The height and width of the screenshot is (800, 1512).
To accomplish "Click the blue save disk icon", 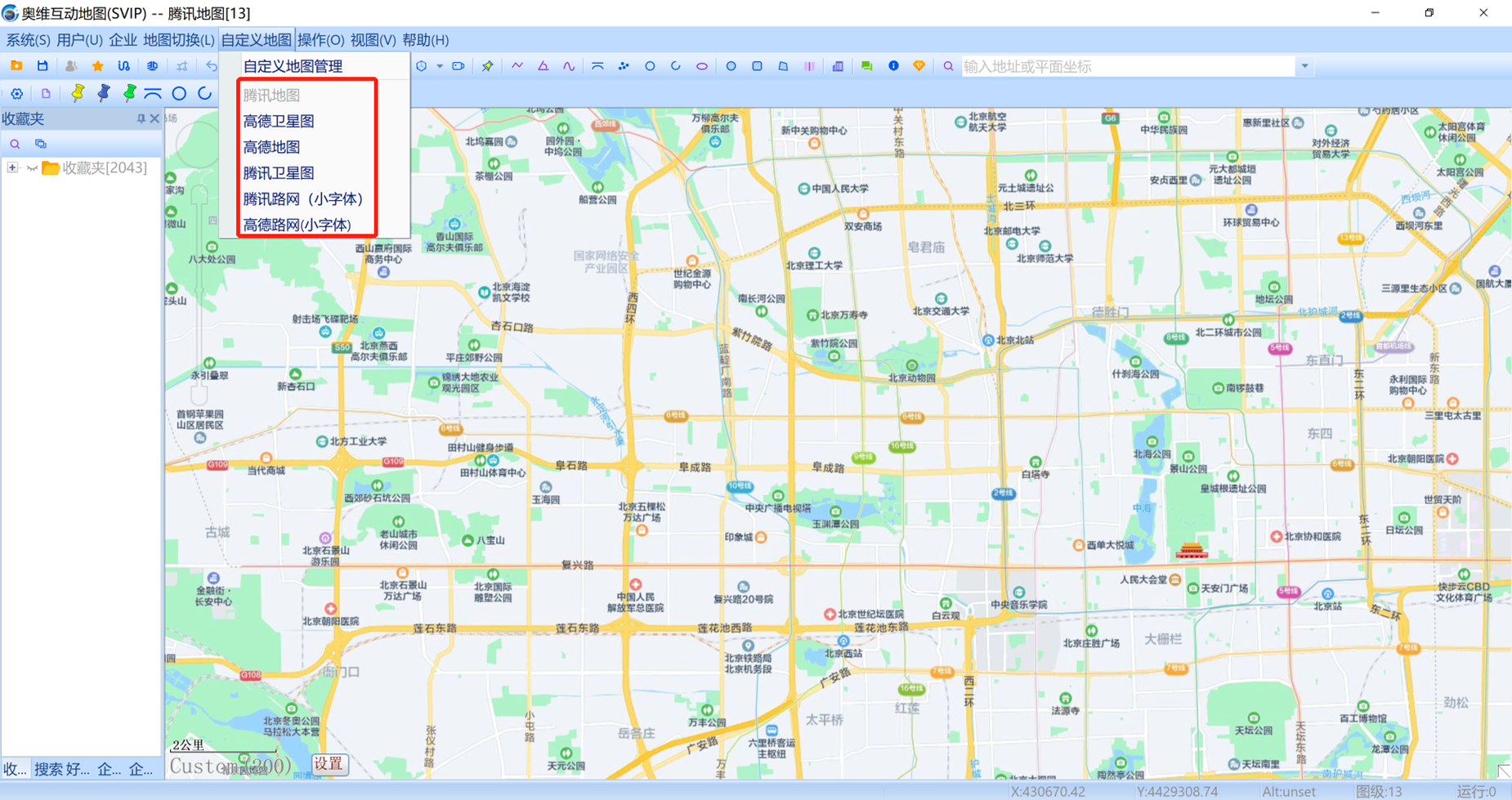I will pyautogui.click(x=42, y=66).
